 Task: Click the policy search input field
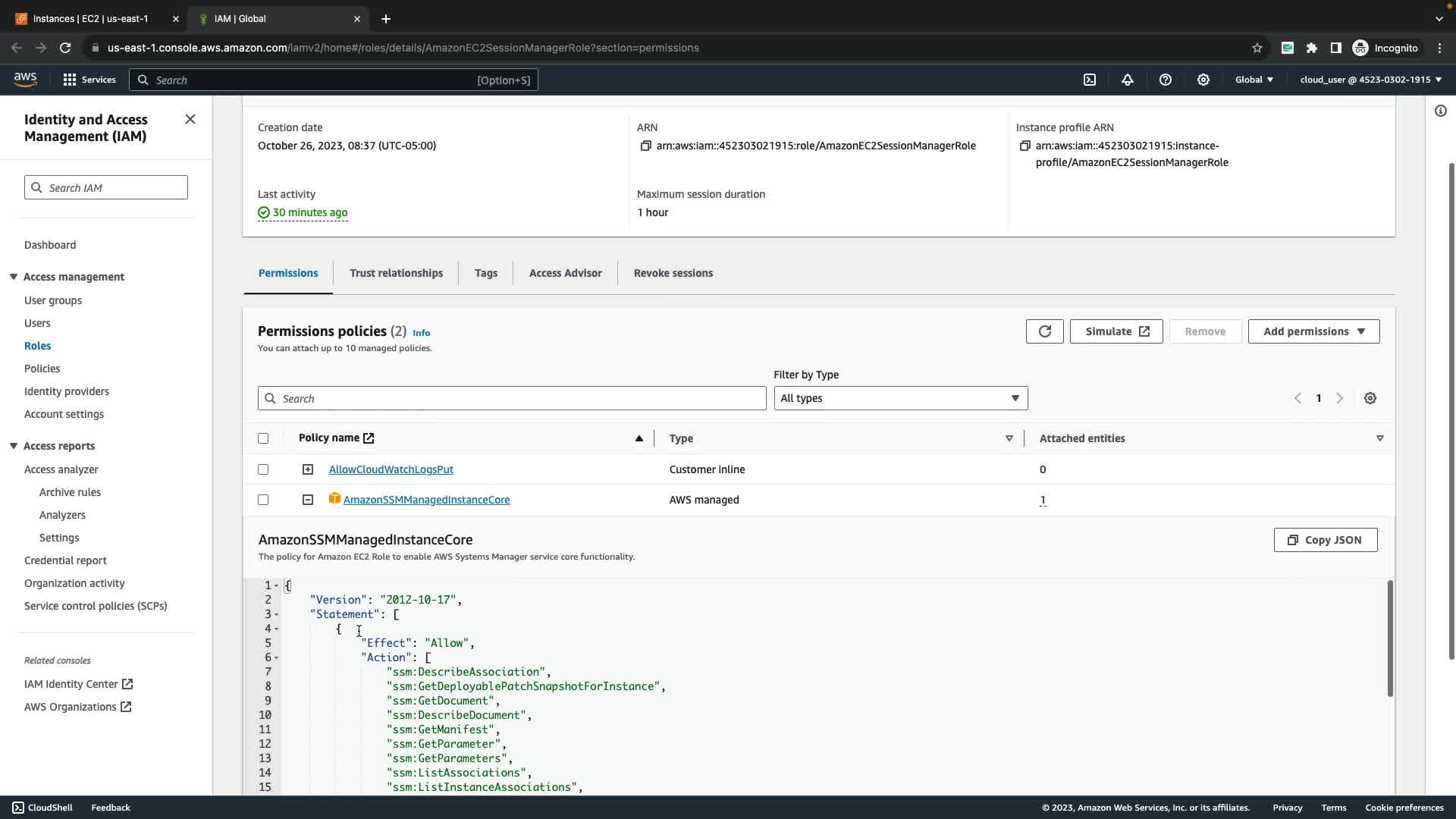(x=512, y=398)
